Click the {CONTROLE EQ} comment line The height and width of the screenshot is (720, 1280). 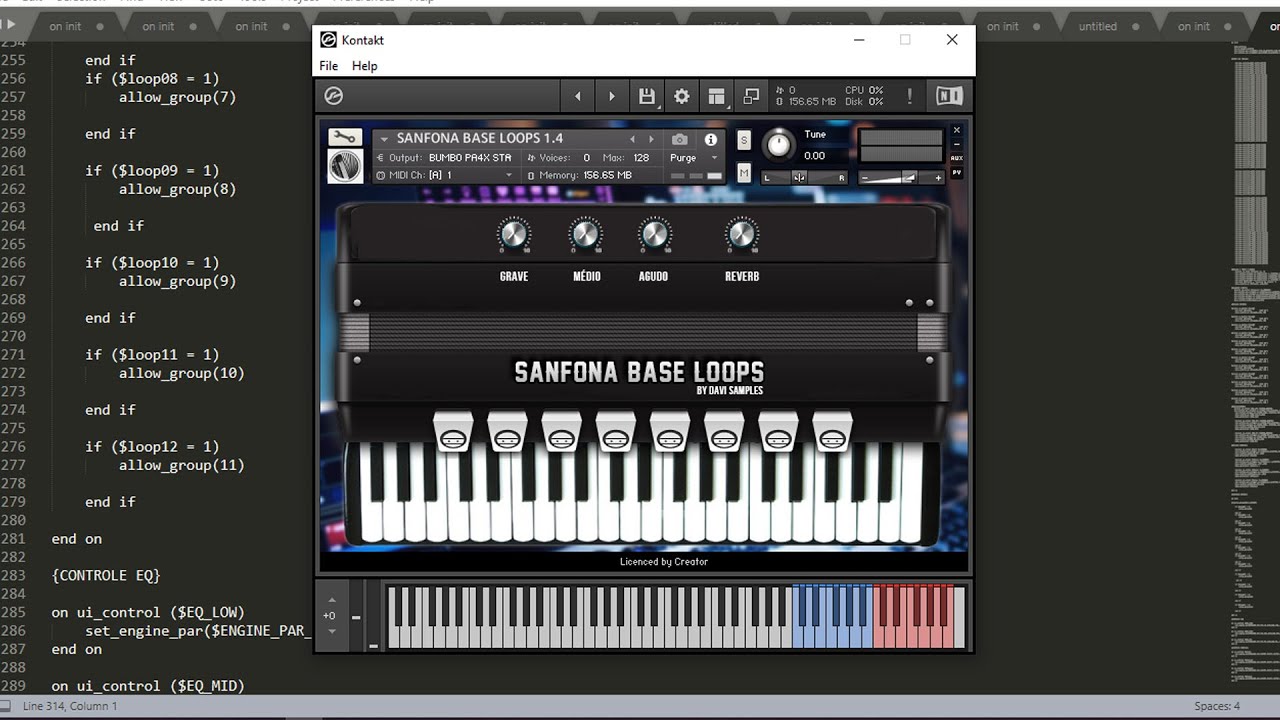tap(106, 576)
